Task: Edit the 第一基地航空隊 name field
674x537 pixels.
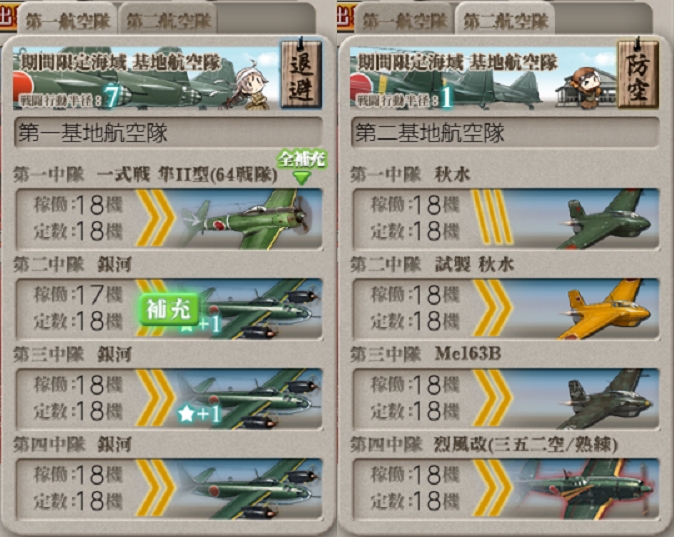Action: click(x=168, y=132)
